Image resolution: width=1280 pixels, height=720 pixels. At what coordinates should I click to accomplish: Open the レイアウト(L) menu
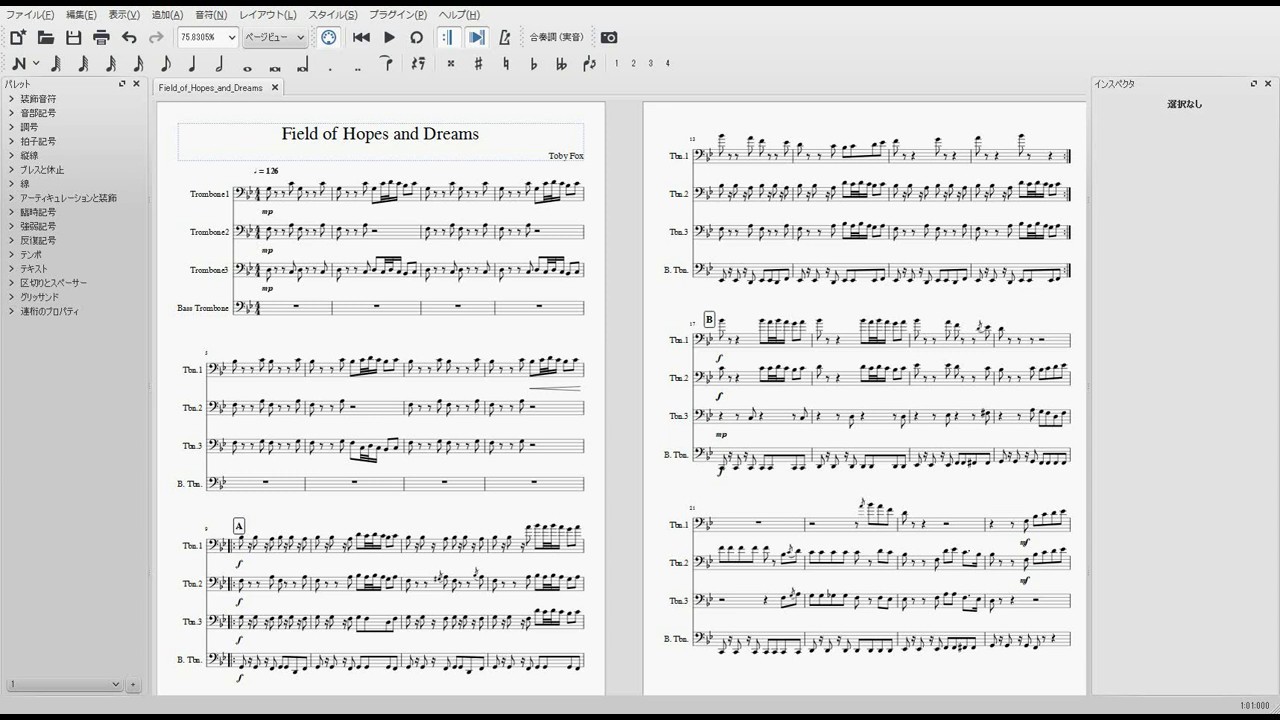coord(268,15)
